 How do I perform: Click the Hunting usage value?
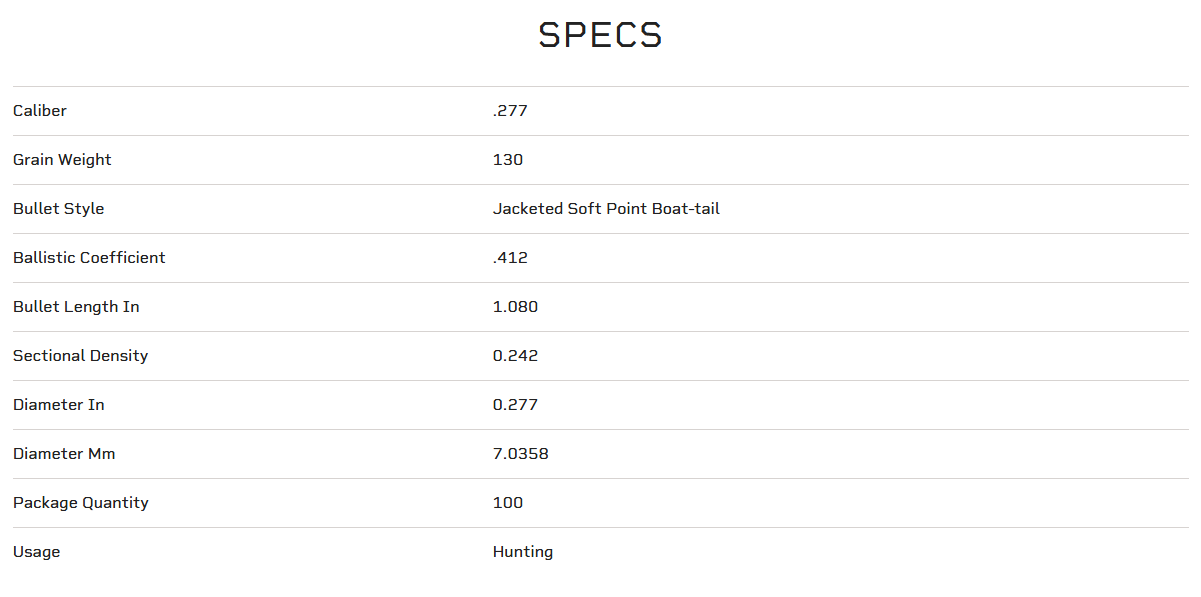coord(522,552)
